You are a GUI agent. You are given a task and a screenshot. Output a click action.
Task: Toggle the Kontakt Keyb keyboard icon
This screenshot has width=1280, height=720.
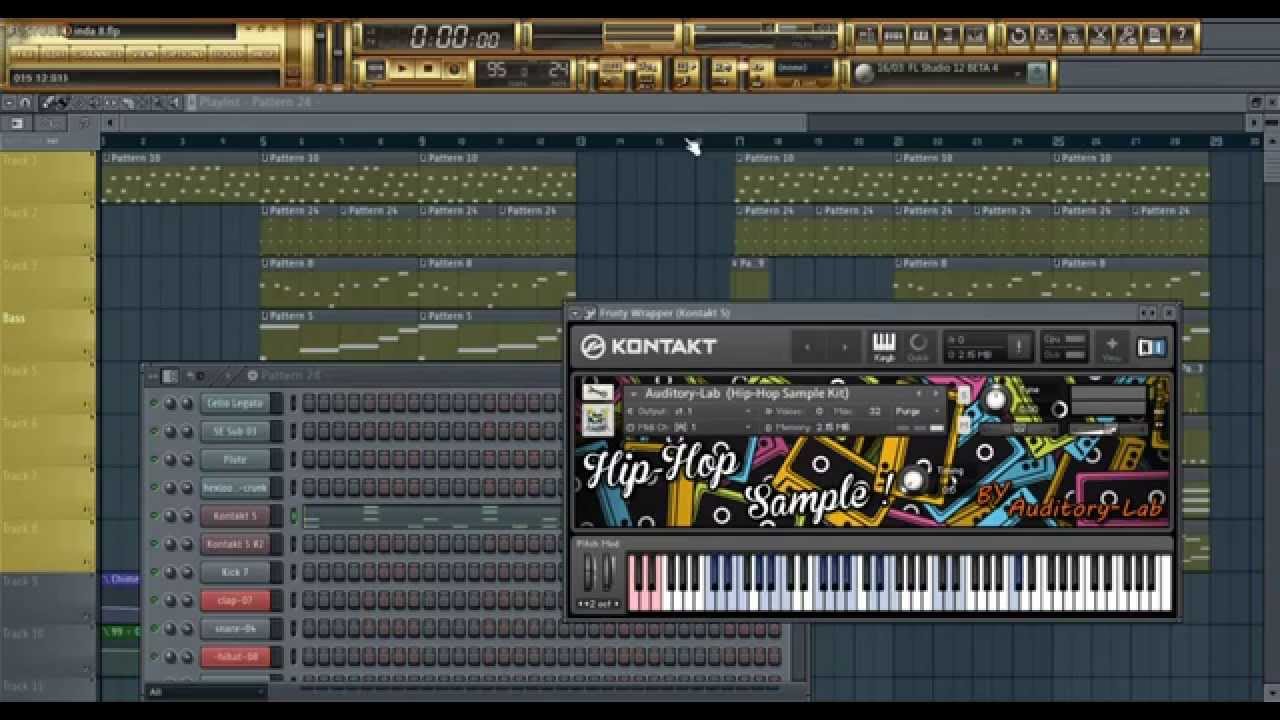[884, 347]
